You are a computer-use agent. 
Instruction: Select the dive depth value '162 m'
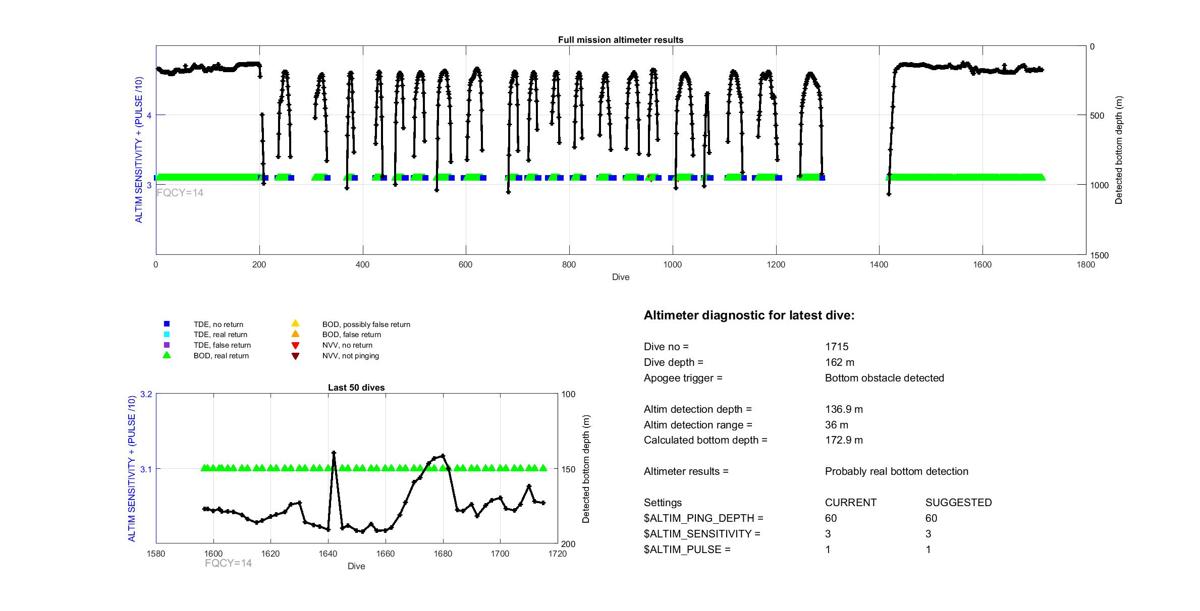(x=839, y=362)
